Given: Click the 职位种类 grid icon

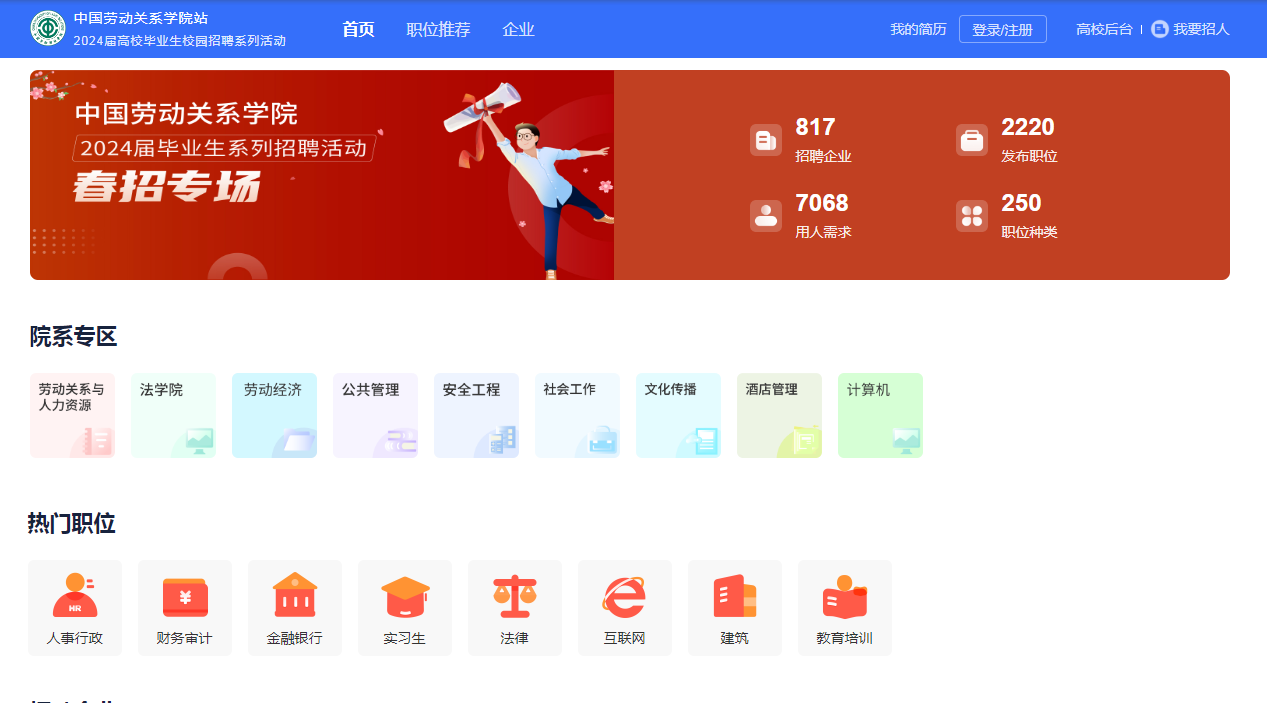Looking at the screenshot, I should pyautogui.click(x=972, y=216).
